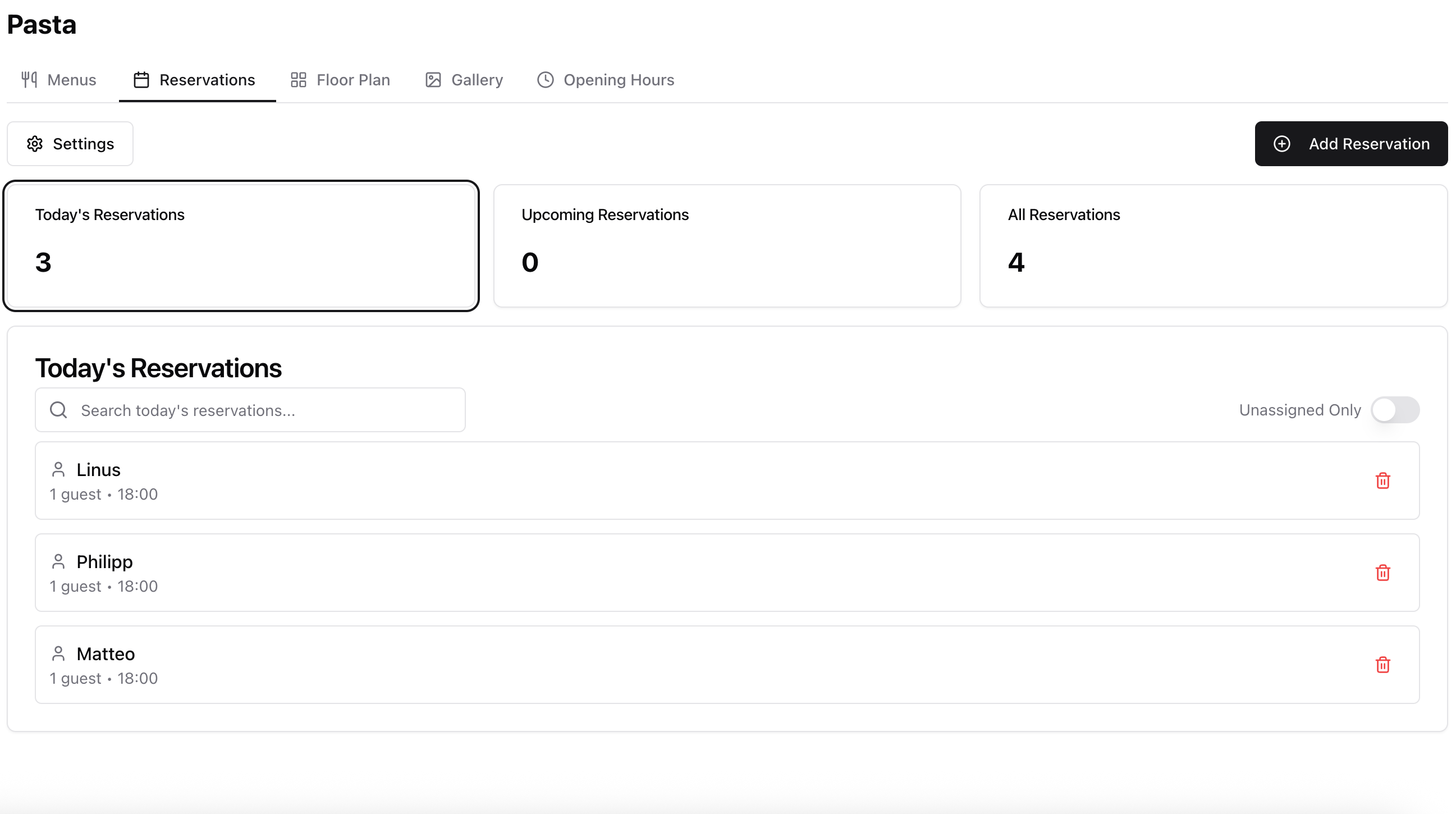Delete Matteo's reservation with trash icon
1456x814 pixels.
(x=1382, y=665)
